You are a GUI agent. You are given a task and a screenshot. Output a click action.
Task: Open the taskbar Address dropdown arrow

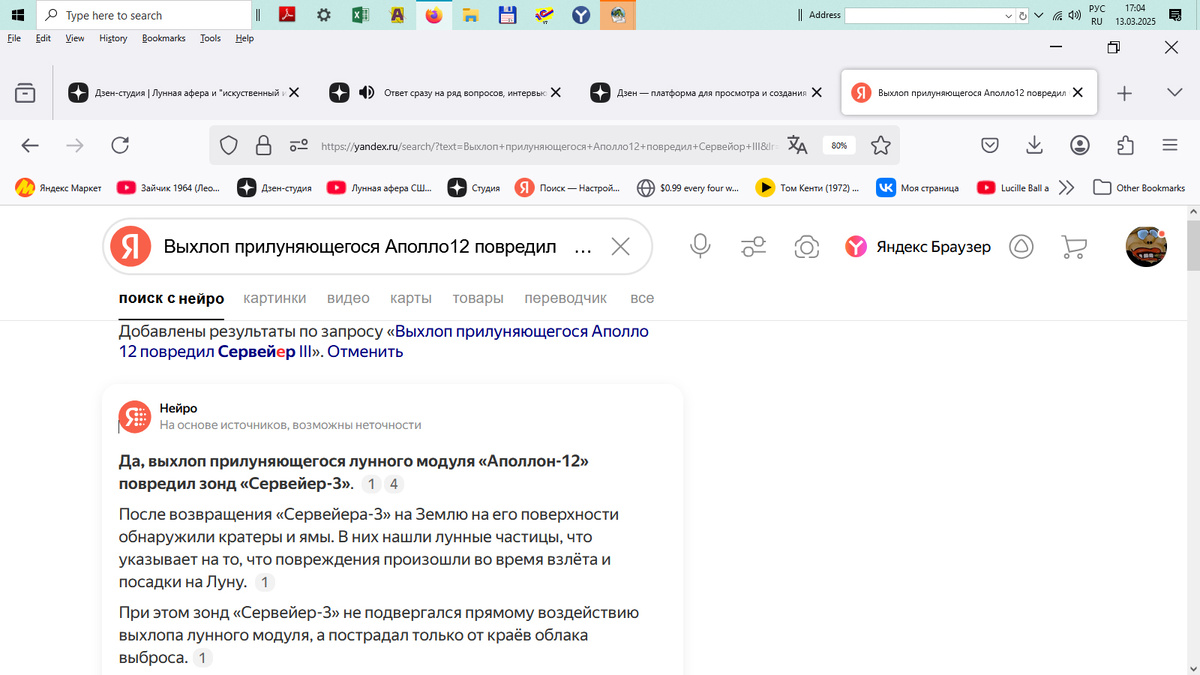click(1009, 15)
